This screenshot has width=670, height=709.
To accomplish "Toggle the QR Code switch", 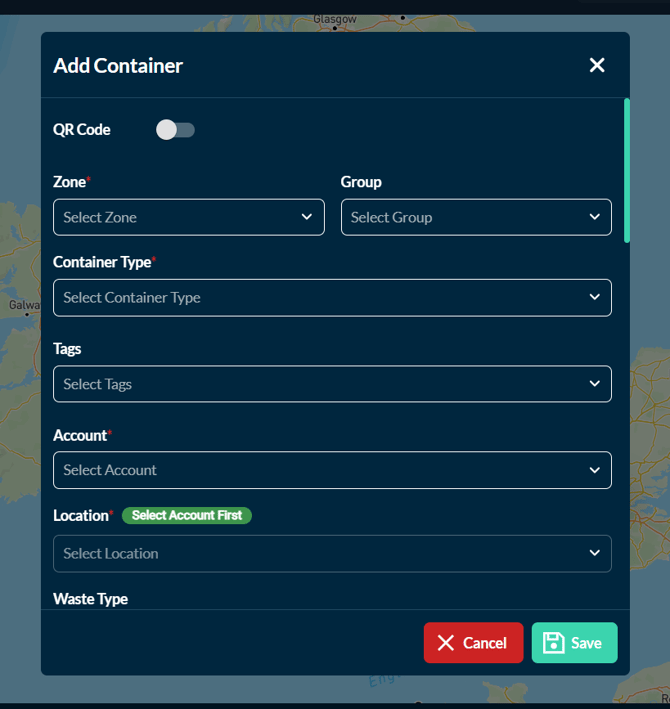I will click(175, 130).
